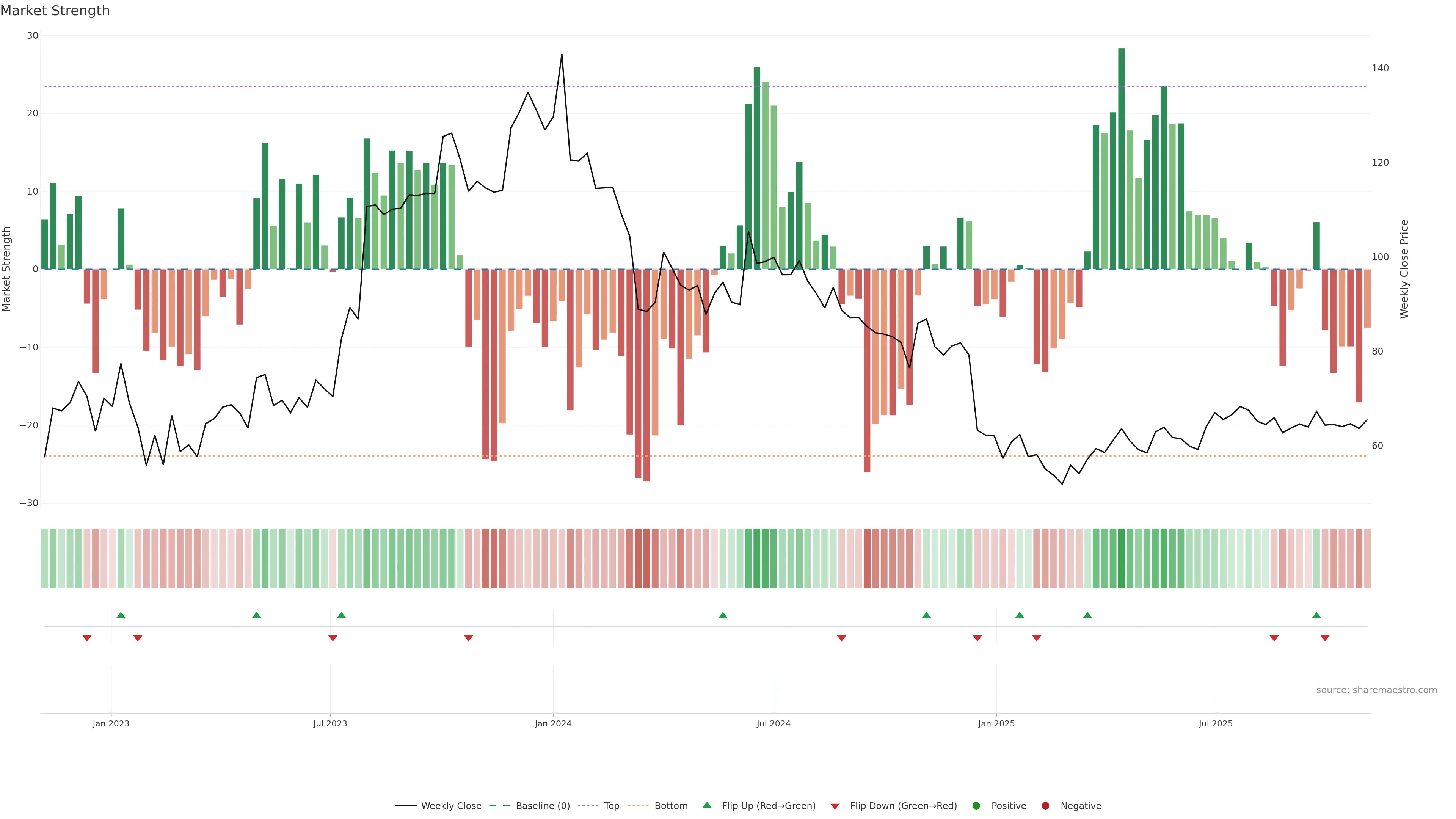Click the last green flip-up triangle marker
This screenshot has height=819, width=1456.
coord(1316,615)
